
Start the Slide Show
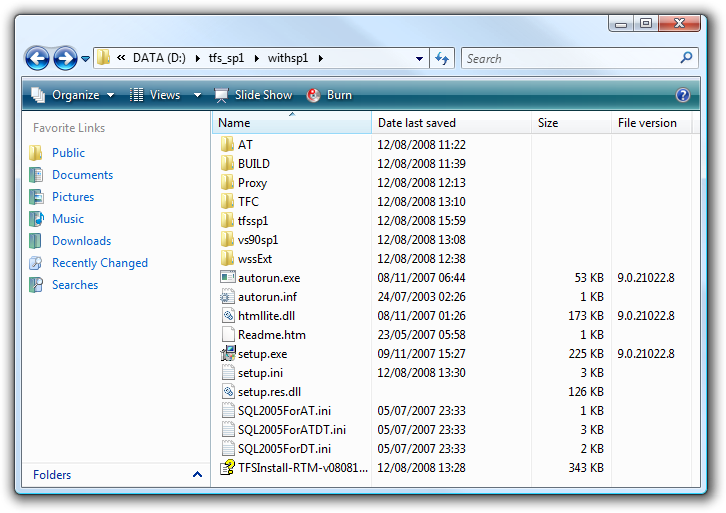tap(253, 95)
